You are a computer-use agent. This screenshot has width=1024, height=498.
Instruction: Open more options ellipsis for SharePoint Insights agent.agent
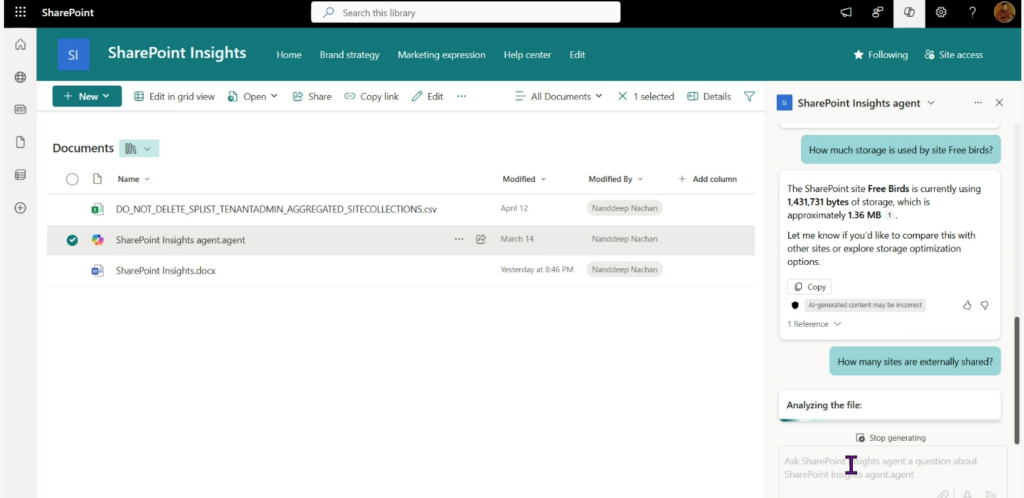tap(459, 240)
